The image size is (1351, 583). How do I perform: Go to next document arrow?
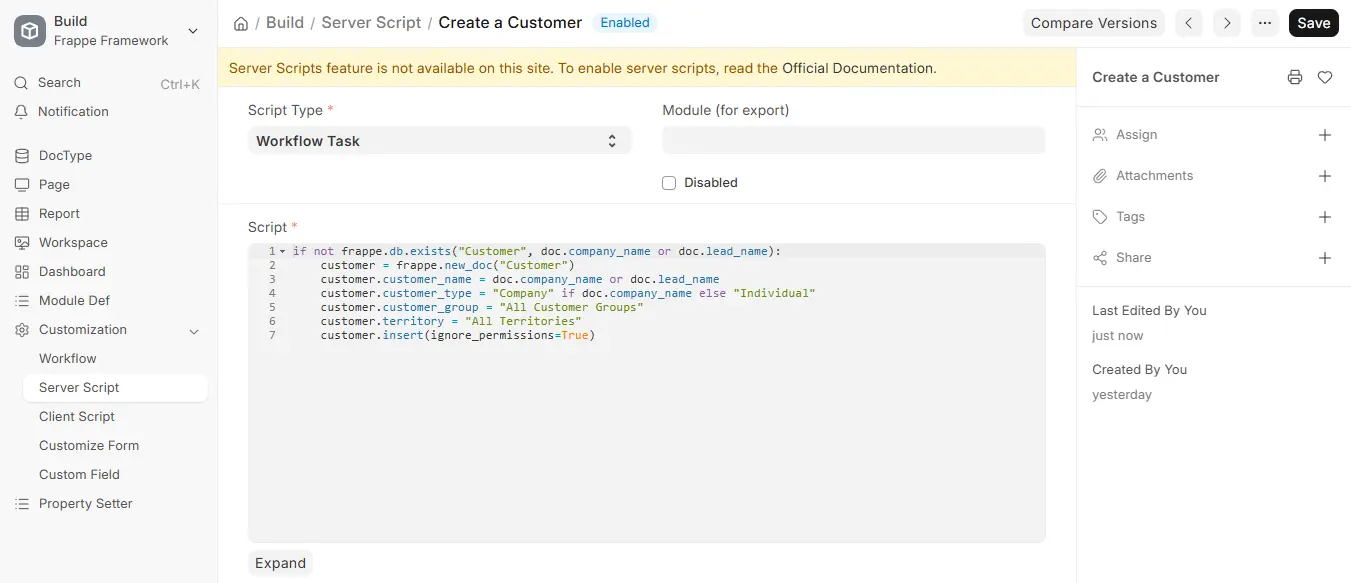tap(1227, 23)
